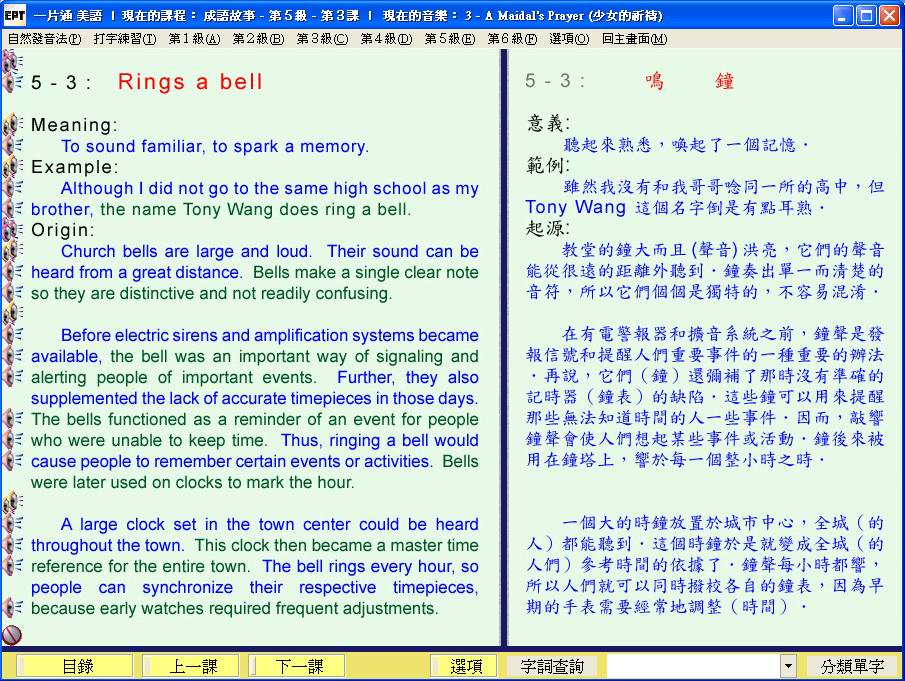This screenshot has height=681, width=905.
Task: Play audio for 'To sound familiar' line
Action: [x=13, y=146]
